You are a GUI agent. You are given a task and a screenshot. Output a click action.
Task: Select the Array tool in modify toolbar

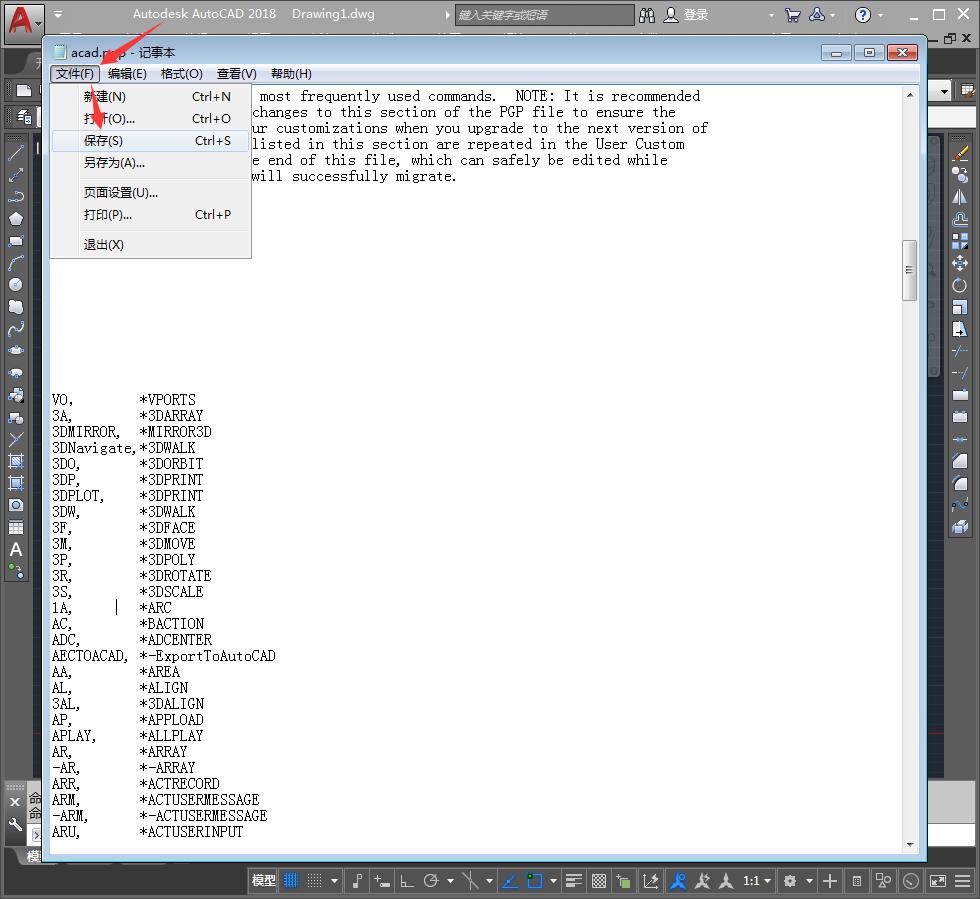tap(959, 241)
